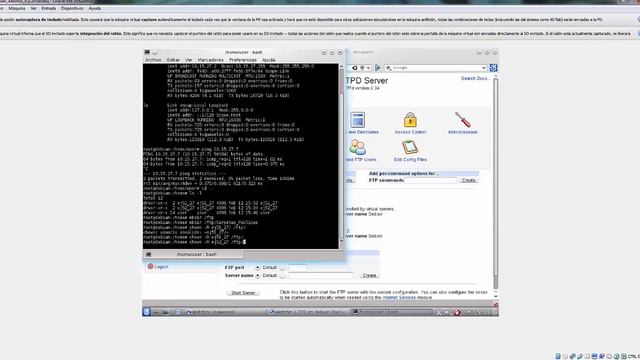Click the Logout link

click(x=161, y=267)
